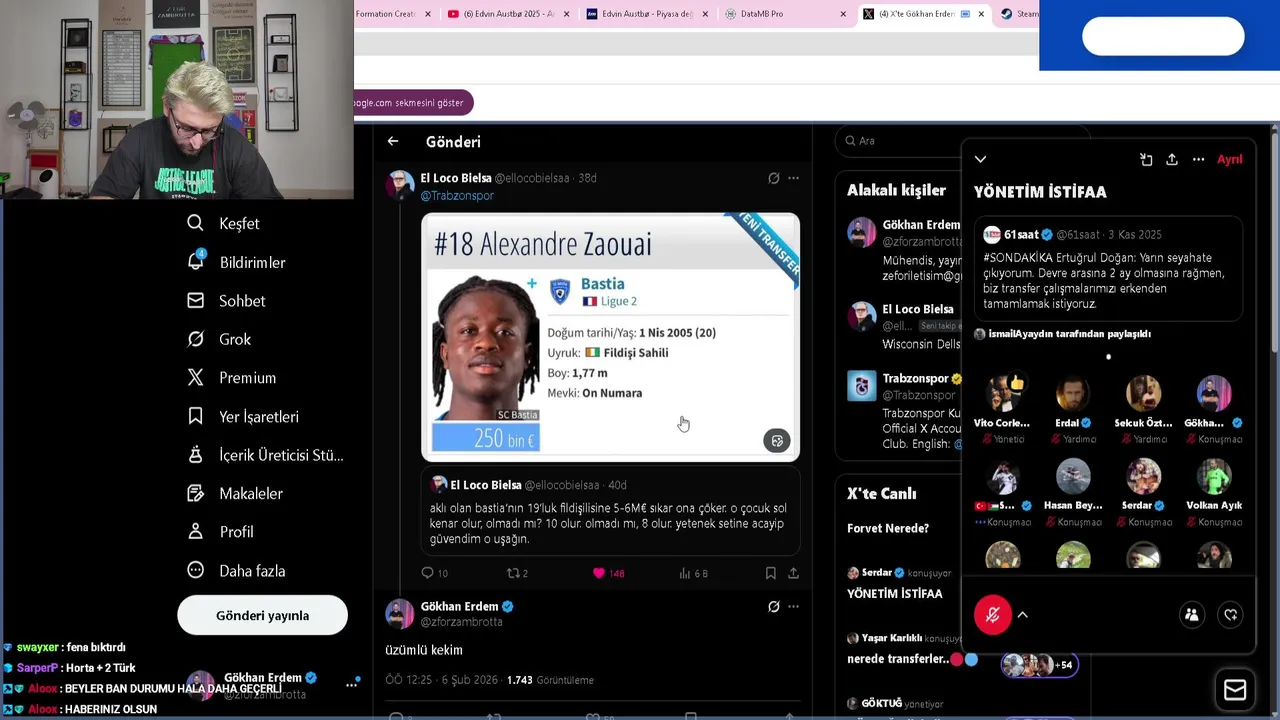Open Selcuk Özt speaker avatar

1143,394
